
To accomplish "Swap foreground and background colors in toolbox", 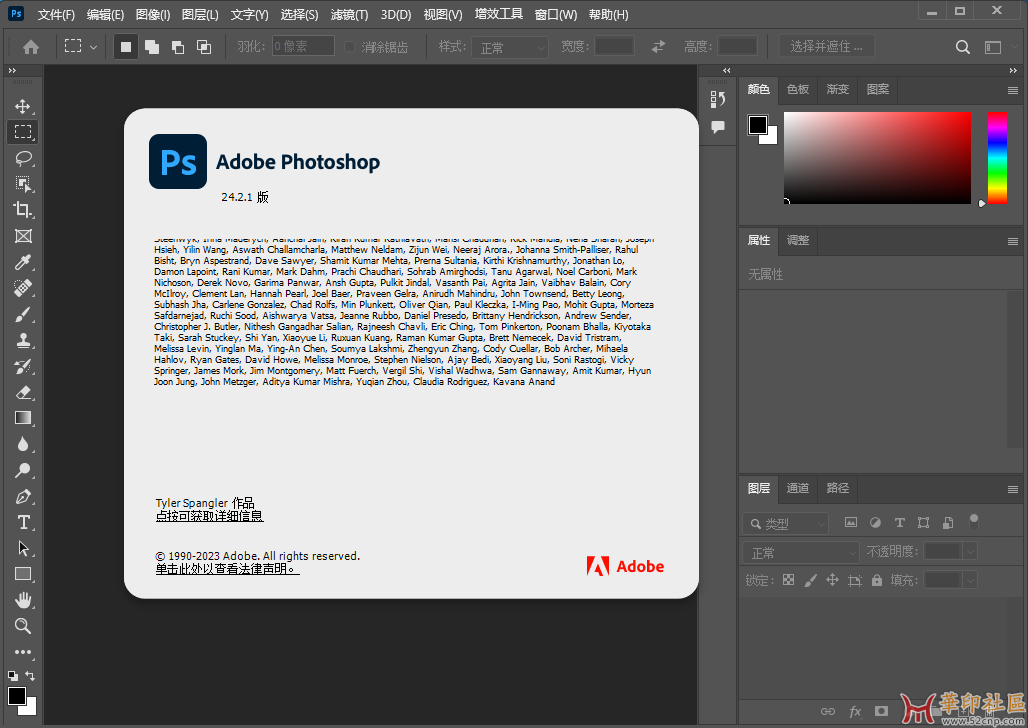I will click(30, 675).
